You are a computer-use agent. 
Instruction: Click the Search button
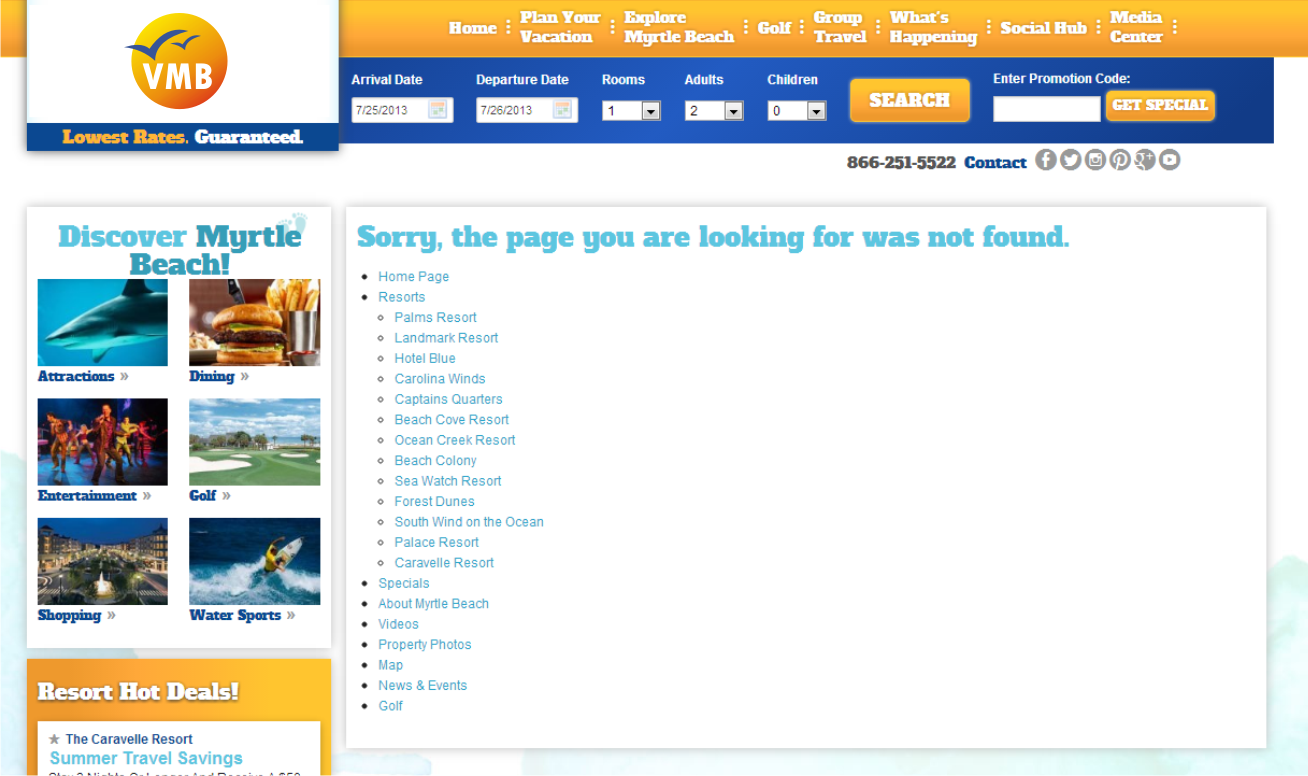click(x=910, y=100)
